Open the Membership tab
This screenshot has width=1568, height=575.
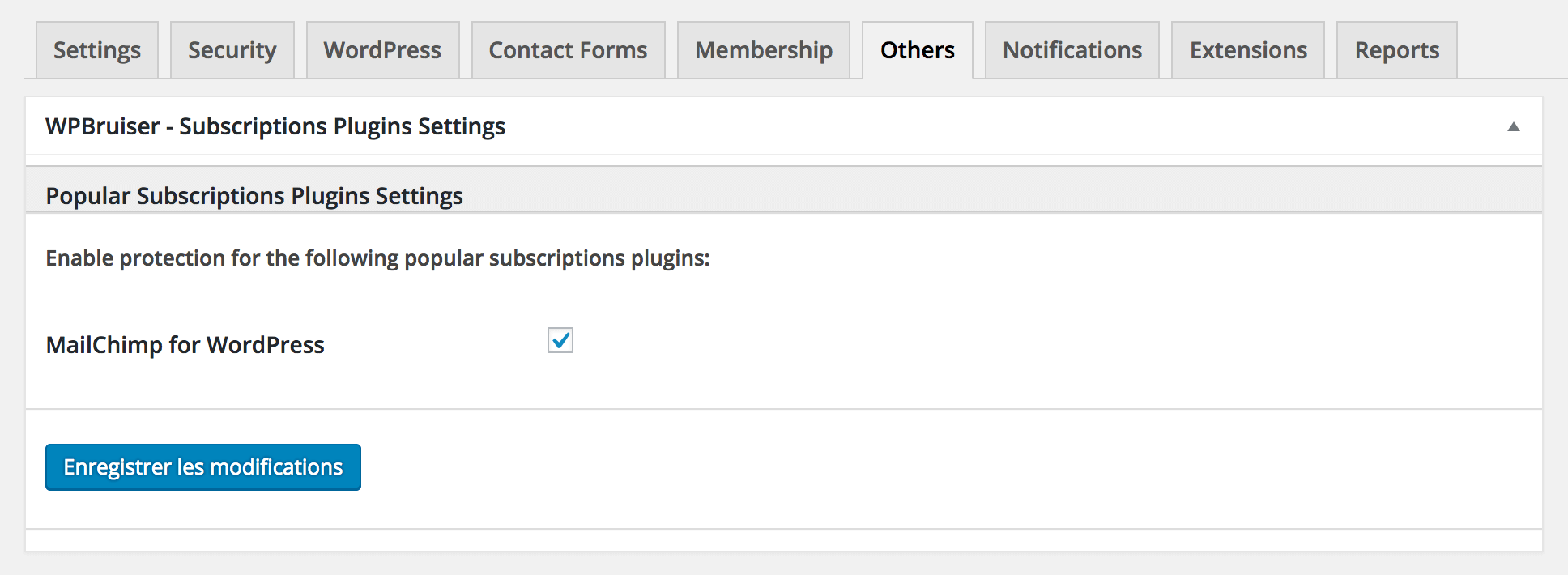point(764,50)
